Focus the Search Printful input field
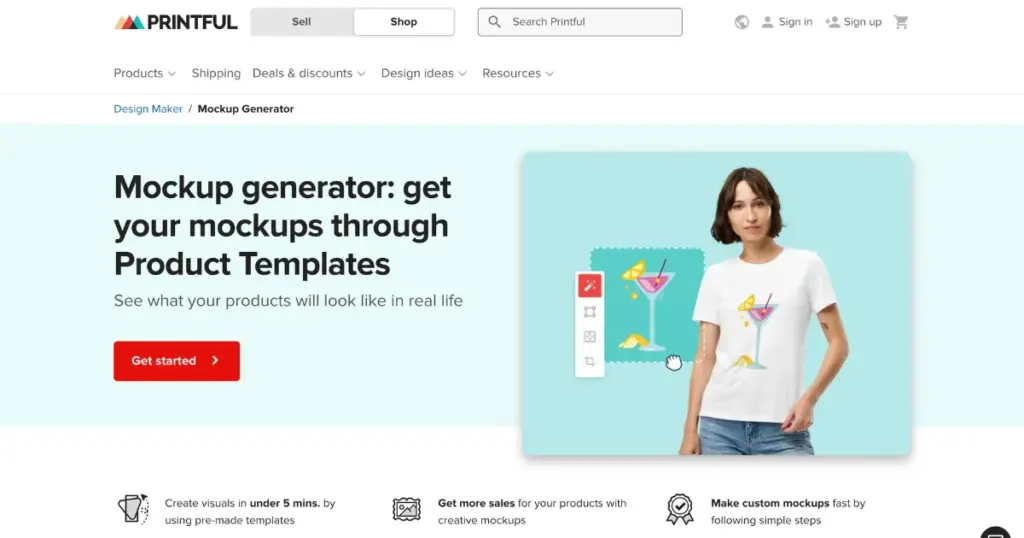 [580, 22]
